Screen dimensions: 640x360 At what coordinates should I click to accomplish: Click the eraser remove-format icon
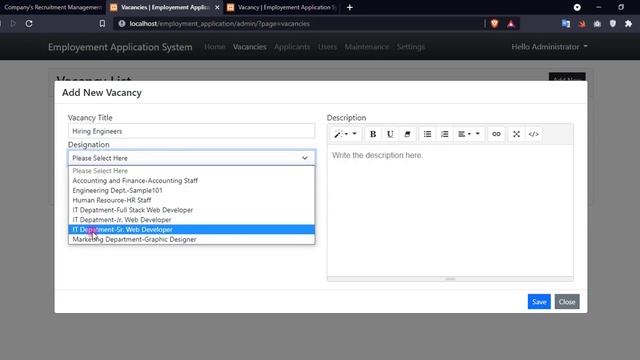tap(407, 134)
